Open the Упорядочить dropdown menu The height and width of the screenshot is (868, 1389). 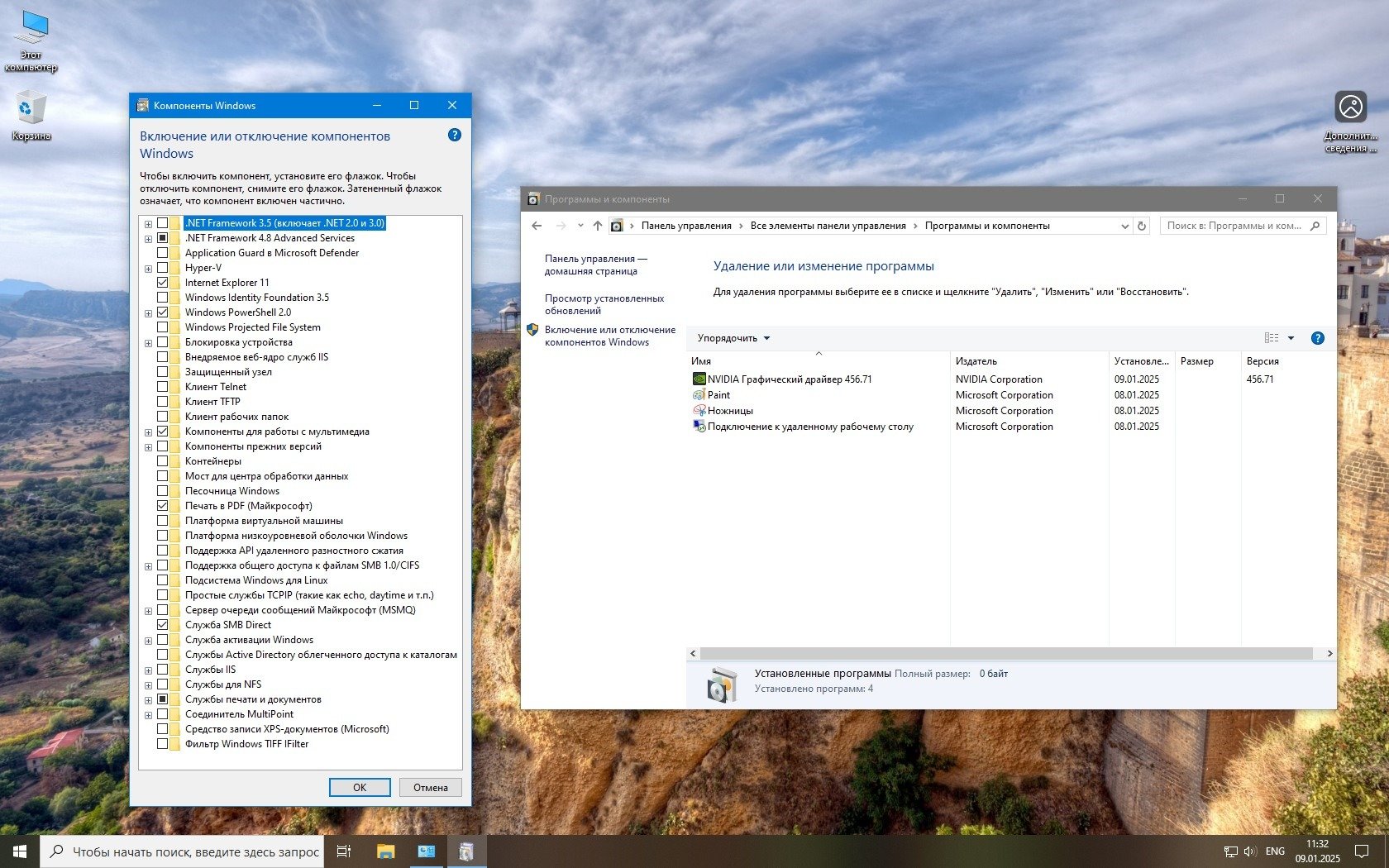tap(733, 338)
